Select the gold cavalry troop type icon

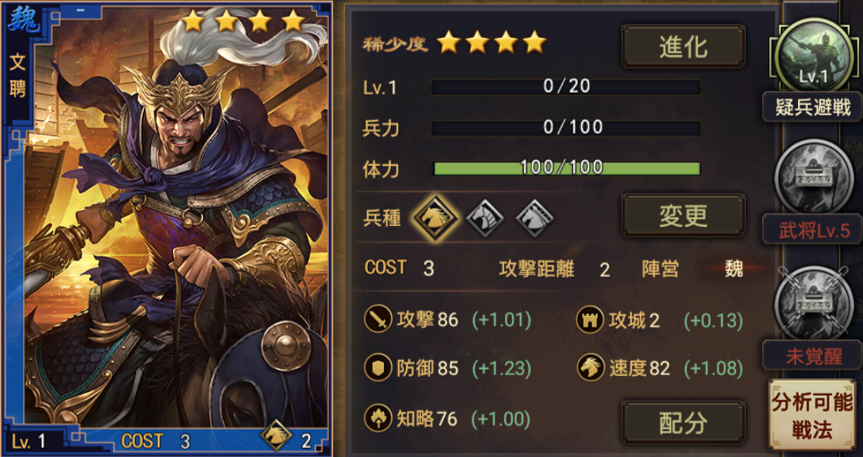click(435, 217)
